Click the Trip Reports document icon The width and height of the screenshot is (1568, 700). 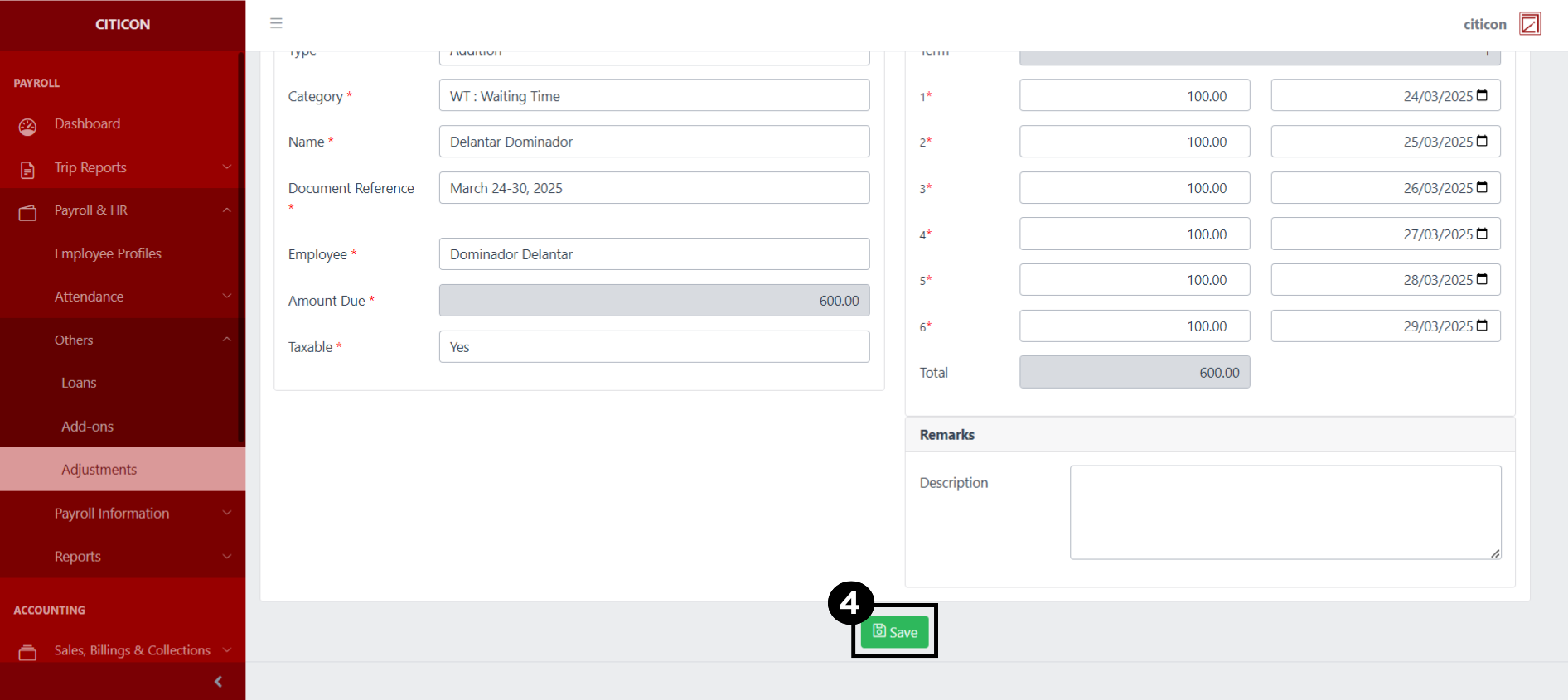27,170
